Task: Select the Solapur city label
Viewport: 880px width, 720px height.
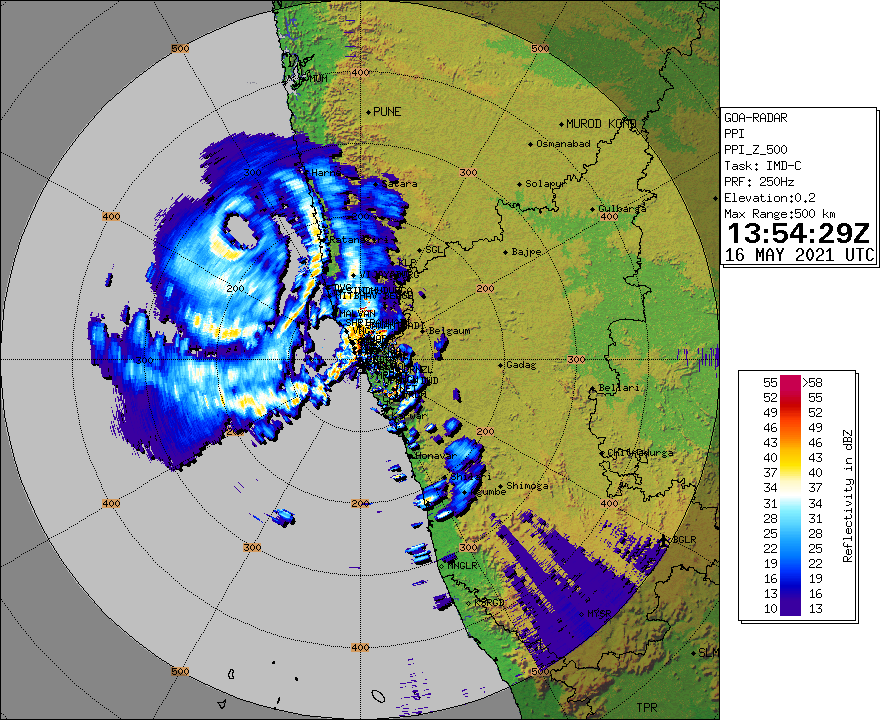Action: coord(544,184)
